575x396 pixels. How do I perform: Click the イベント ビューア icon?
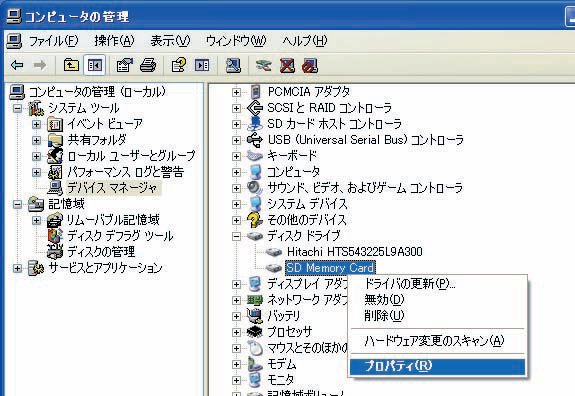pyautogui.click(x=55, y=124)
